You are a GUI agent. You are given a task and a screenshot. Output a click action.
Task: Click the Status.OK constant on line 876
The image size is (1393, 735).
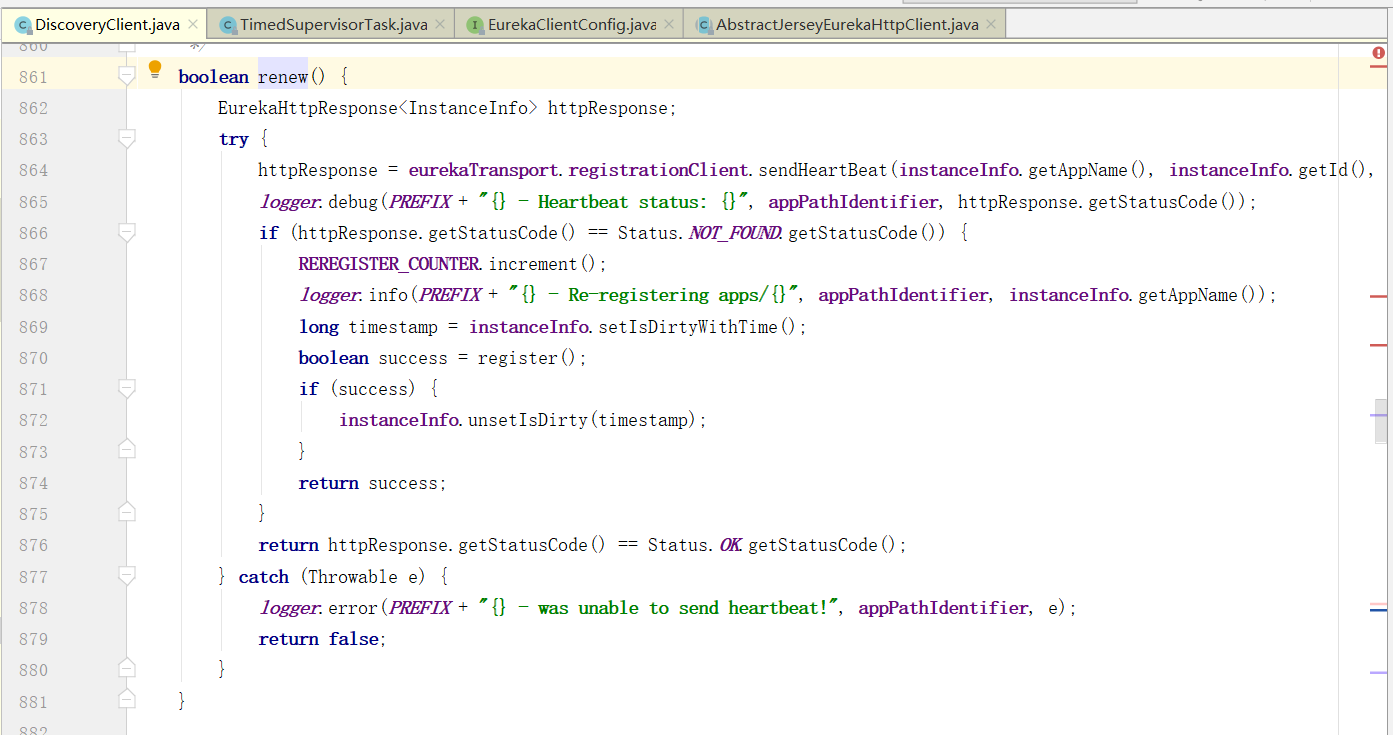click(x=694, y=545)
